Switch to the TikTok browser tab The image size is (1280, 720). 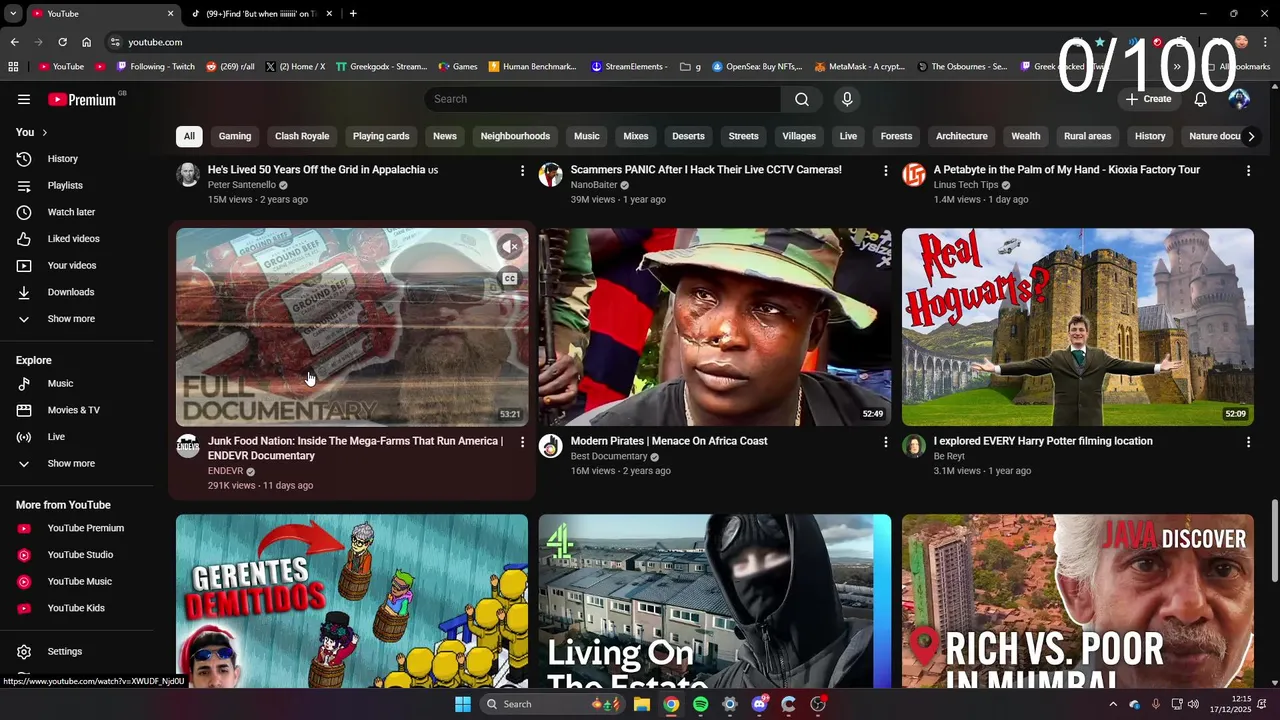[x=262, y=13]
